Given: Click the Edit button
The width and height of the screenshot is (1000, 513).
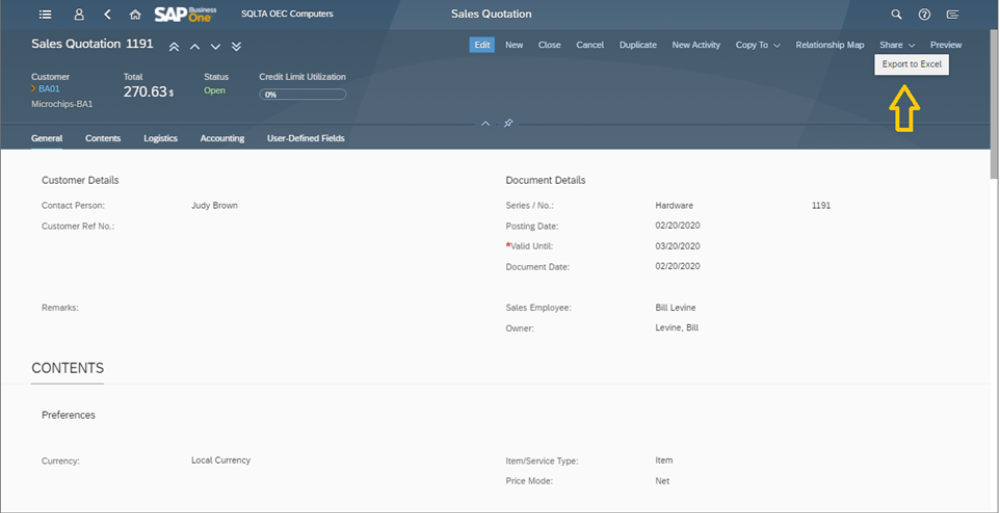Looking at the screenshot, I should (482, 45).
